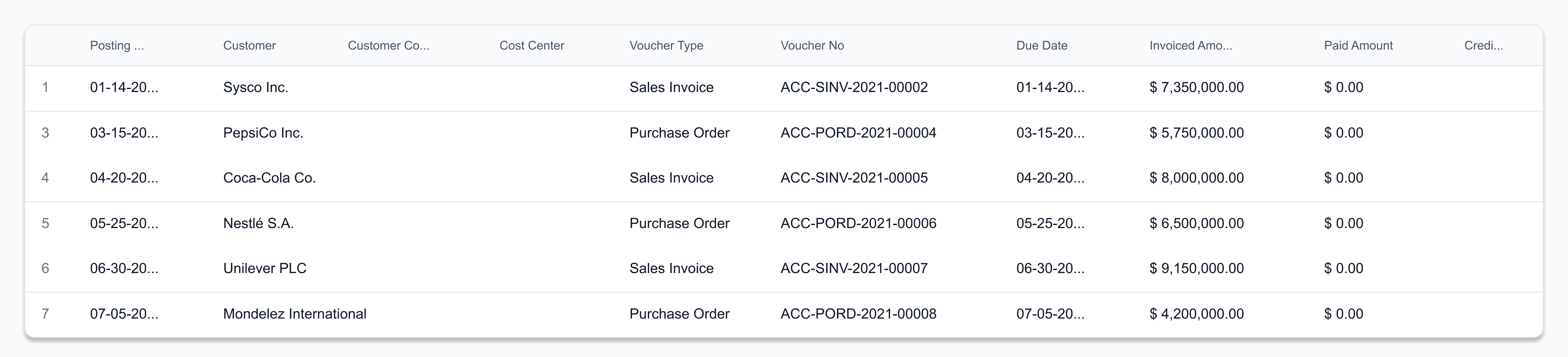Open voucher ACC-SINV-2021-00005 for Coca-Cola
This screenshot has width=1568, height=357.
(x=855, y=177)
